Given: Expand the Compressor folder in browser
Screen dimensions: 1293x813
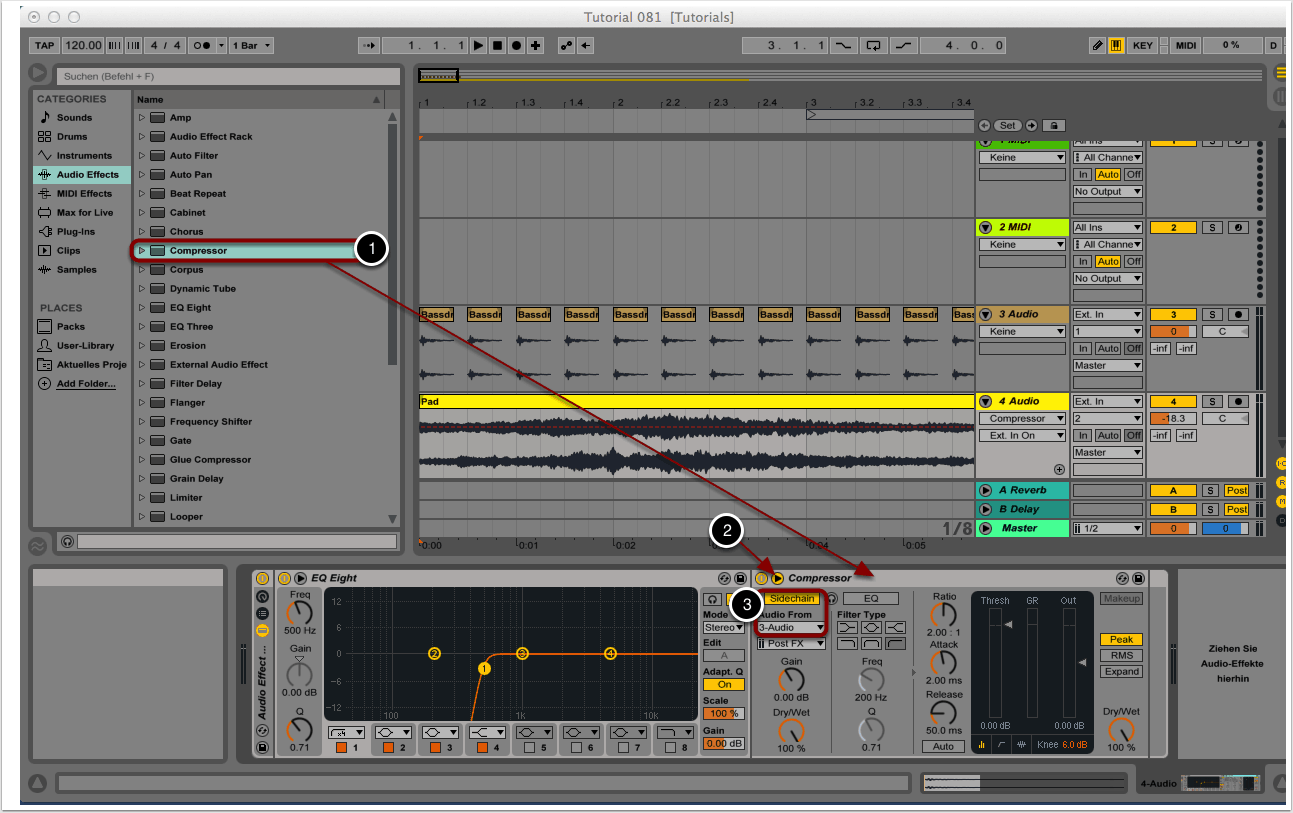Looking at the screenshot, I should (x=142, y=251).
